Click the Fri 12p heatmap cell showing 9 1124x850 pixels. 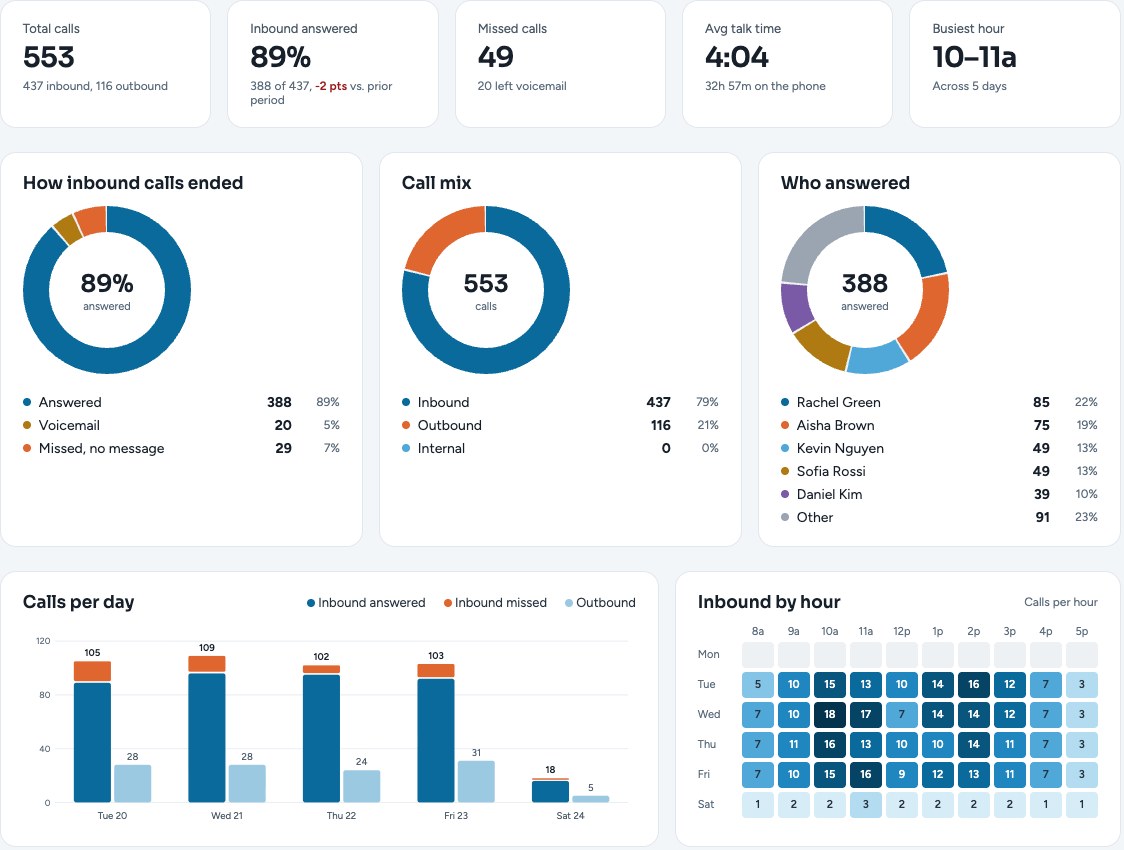(x=902, y=775)
